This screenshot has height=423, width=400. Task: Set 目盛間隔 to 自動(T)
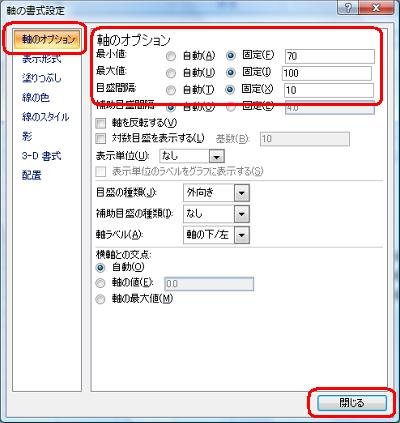171,90
